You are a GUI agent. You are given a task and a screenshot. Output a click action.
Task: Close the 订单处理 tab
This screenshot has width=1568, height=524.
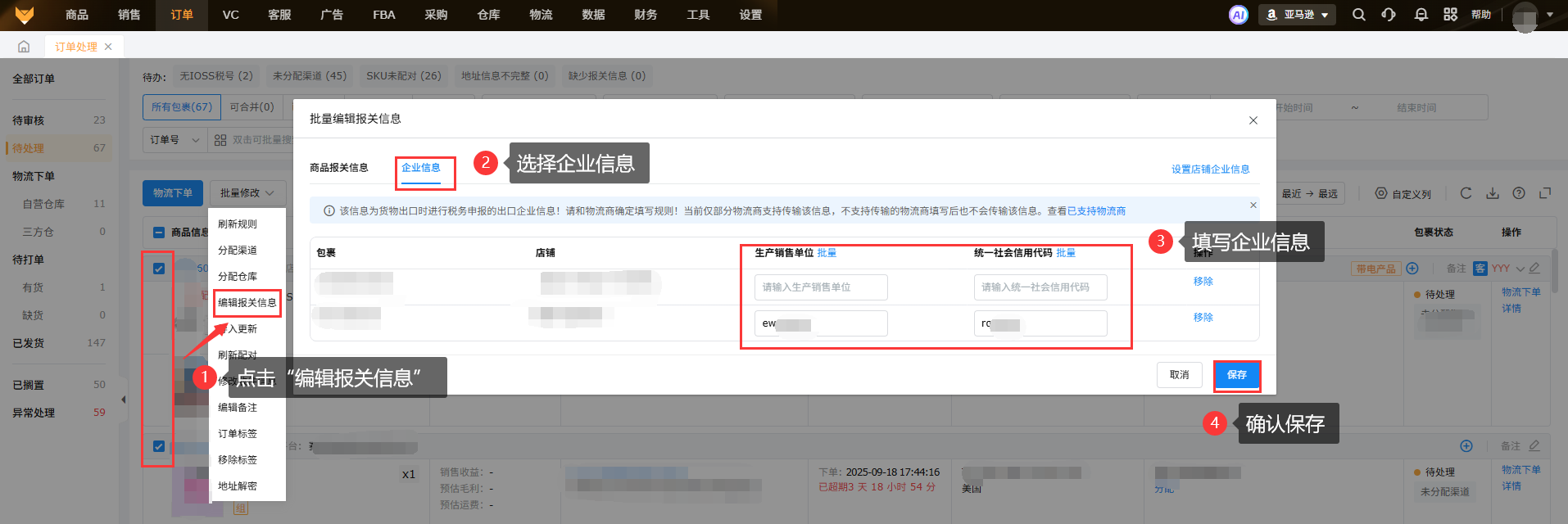tap(108, 47)
